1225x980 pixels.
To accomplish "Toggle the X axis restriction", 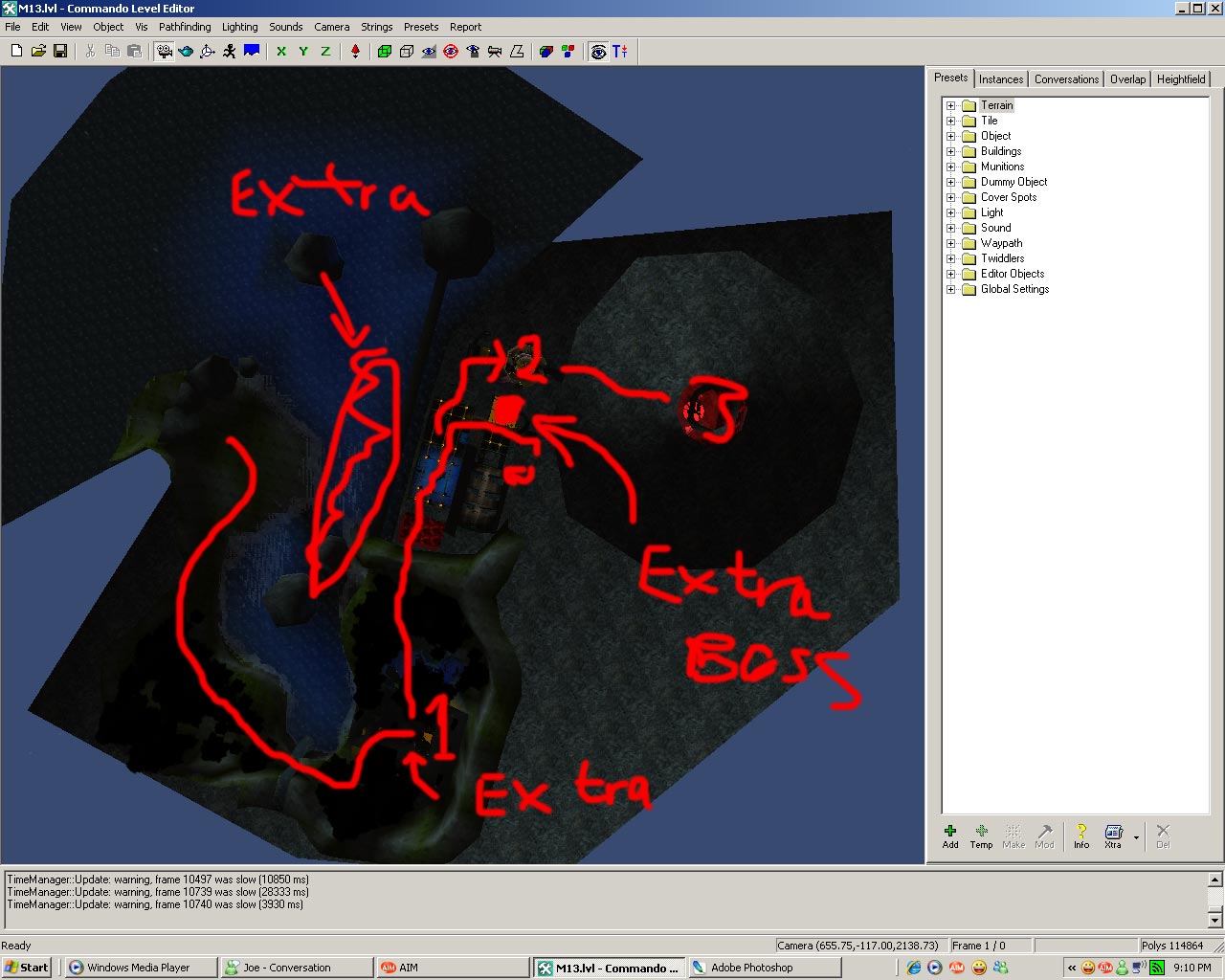I will 281,52.
